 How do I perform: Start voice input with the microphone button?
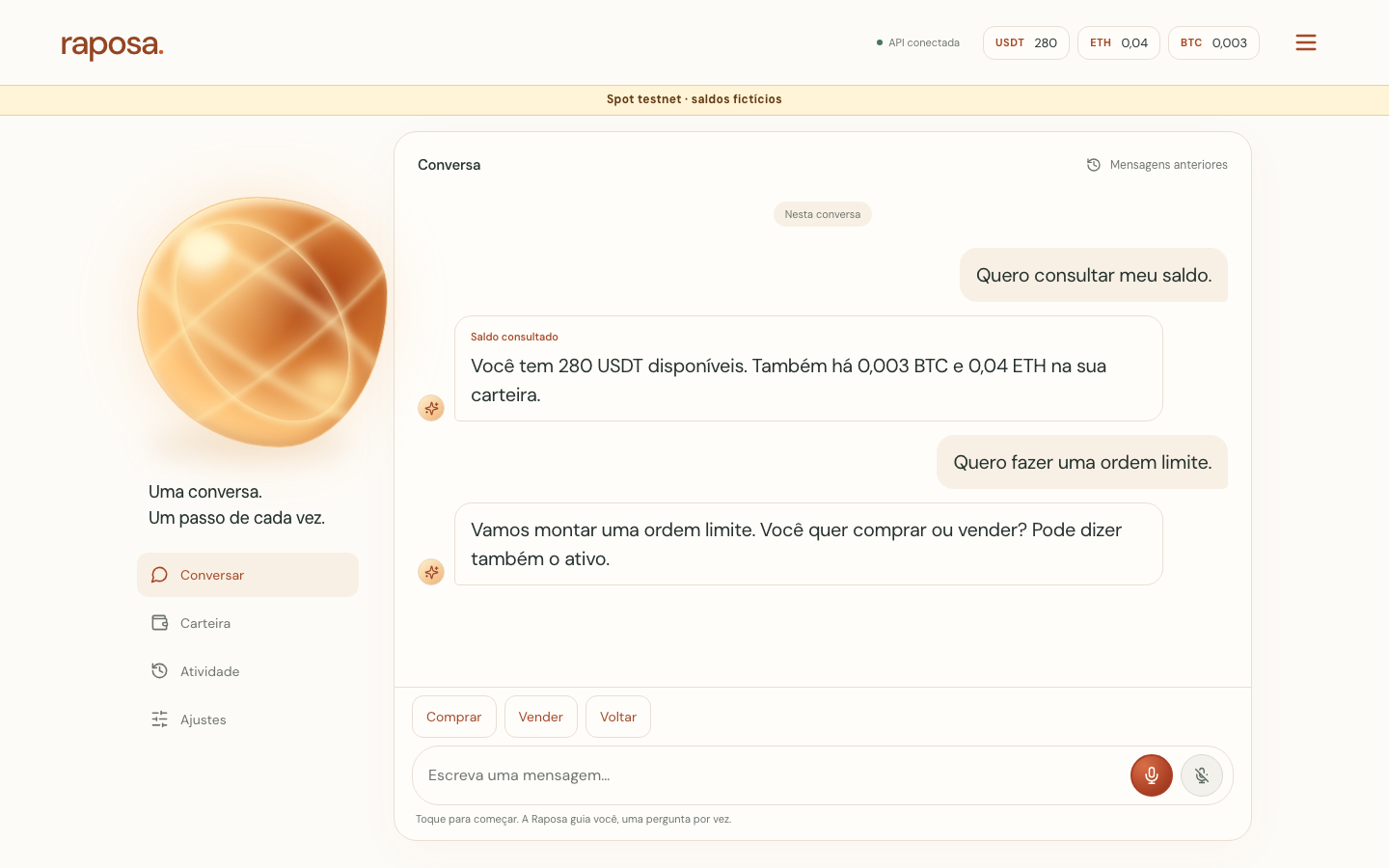pos(1152,775)
